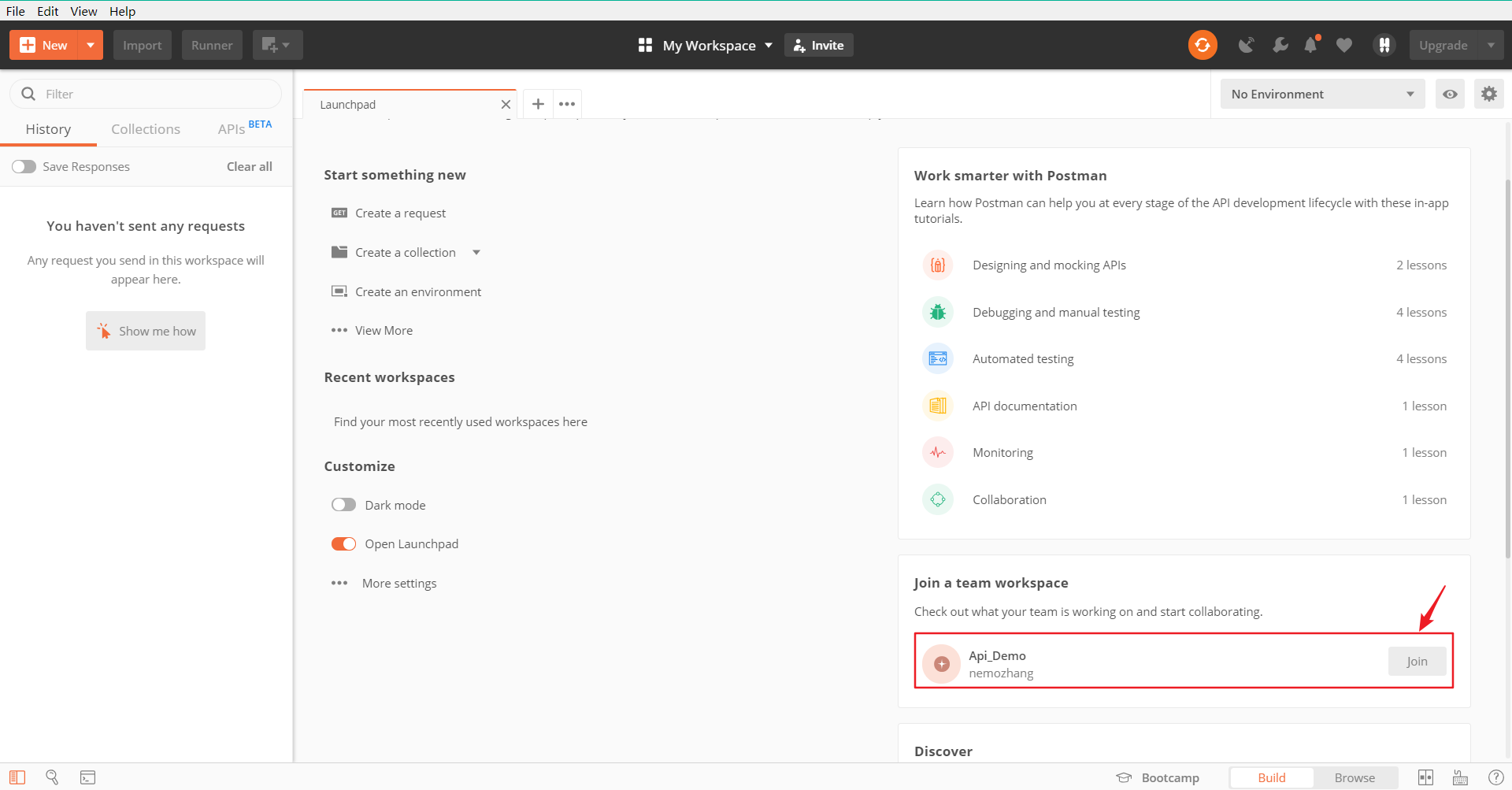Image resolution: width=1512 pixels, height=790 pixels.
Task: Click the sync status icon
Action: [x=1203, y=45]
